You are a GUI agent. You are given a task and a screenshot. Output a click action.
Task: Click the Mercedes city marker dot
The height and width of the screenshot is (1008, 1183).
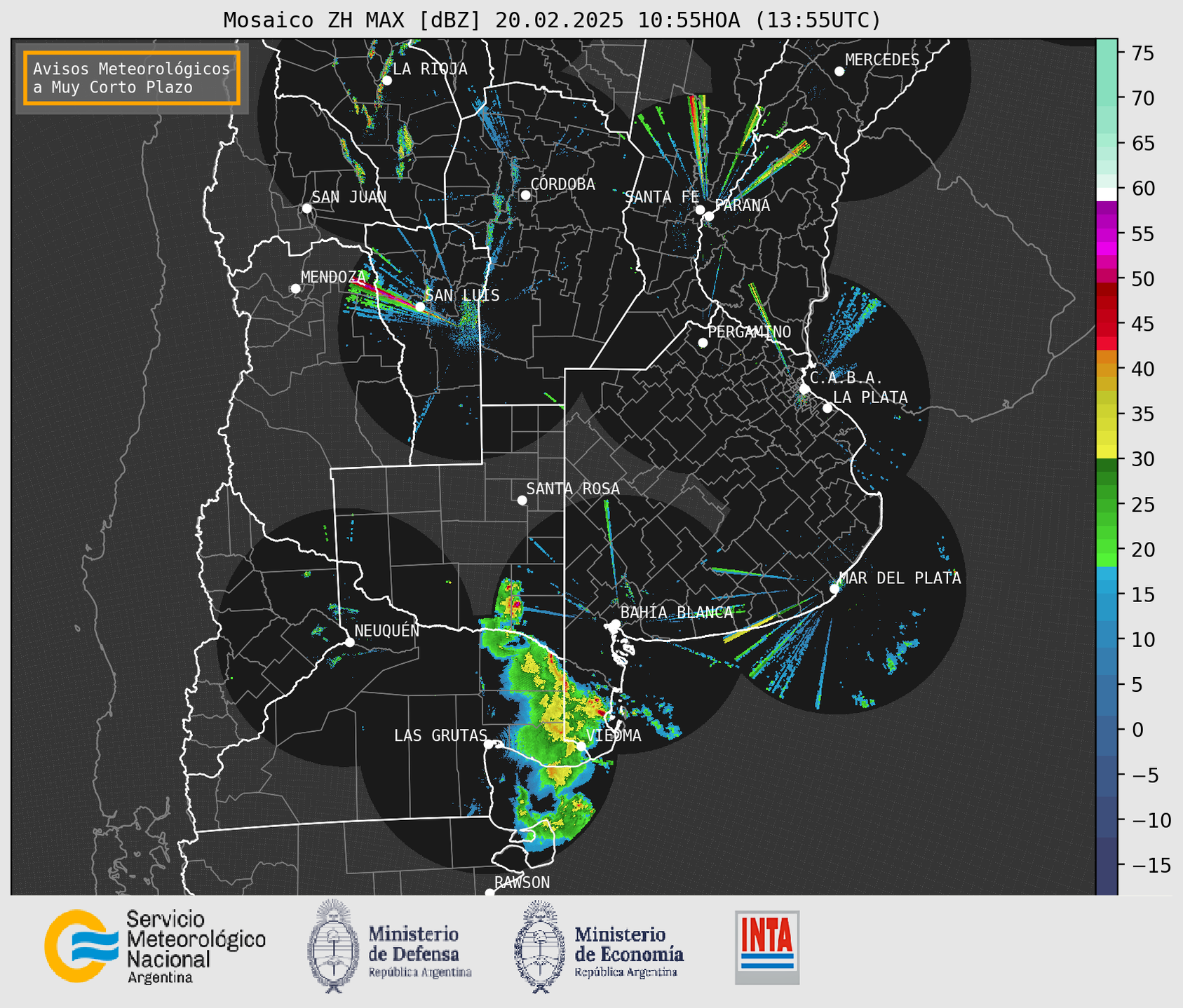(839, 71)
